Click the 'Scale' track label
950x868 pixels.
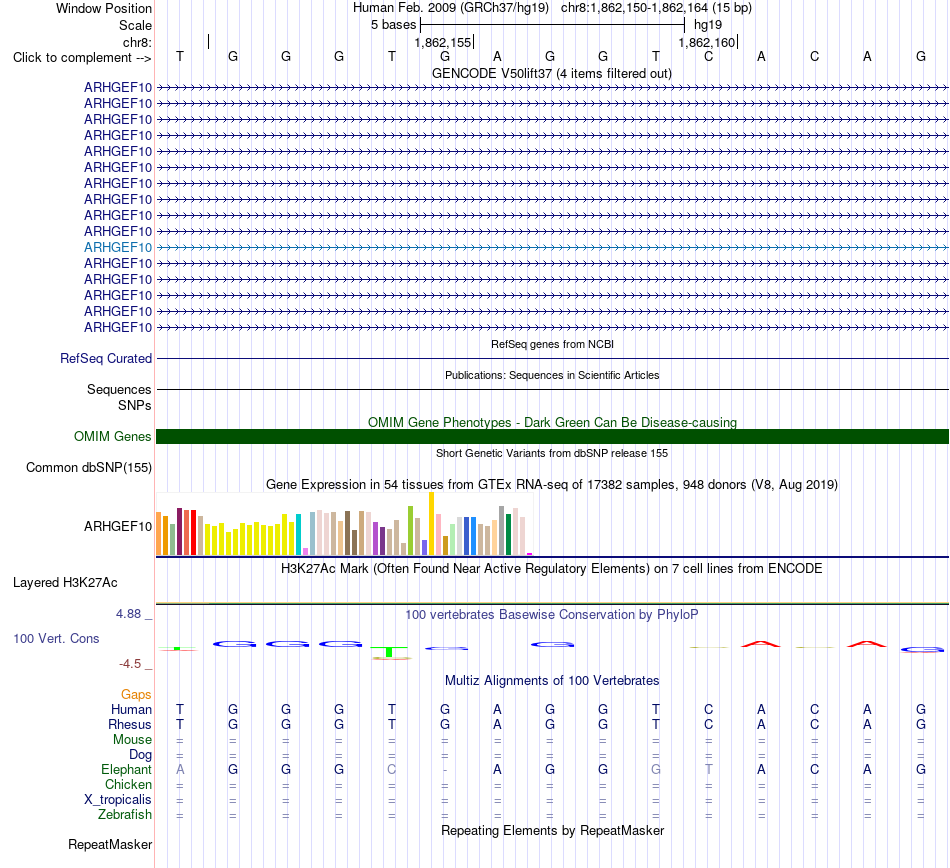[x=135, y=25]
